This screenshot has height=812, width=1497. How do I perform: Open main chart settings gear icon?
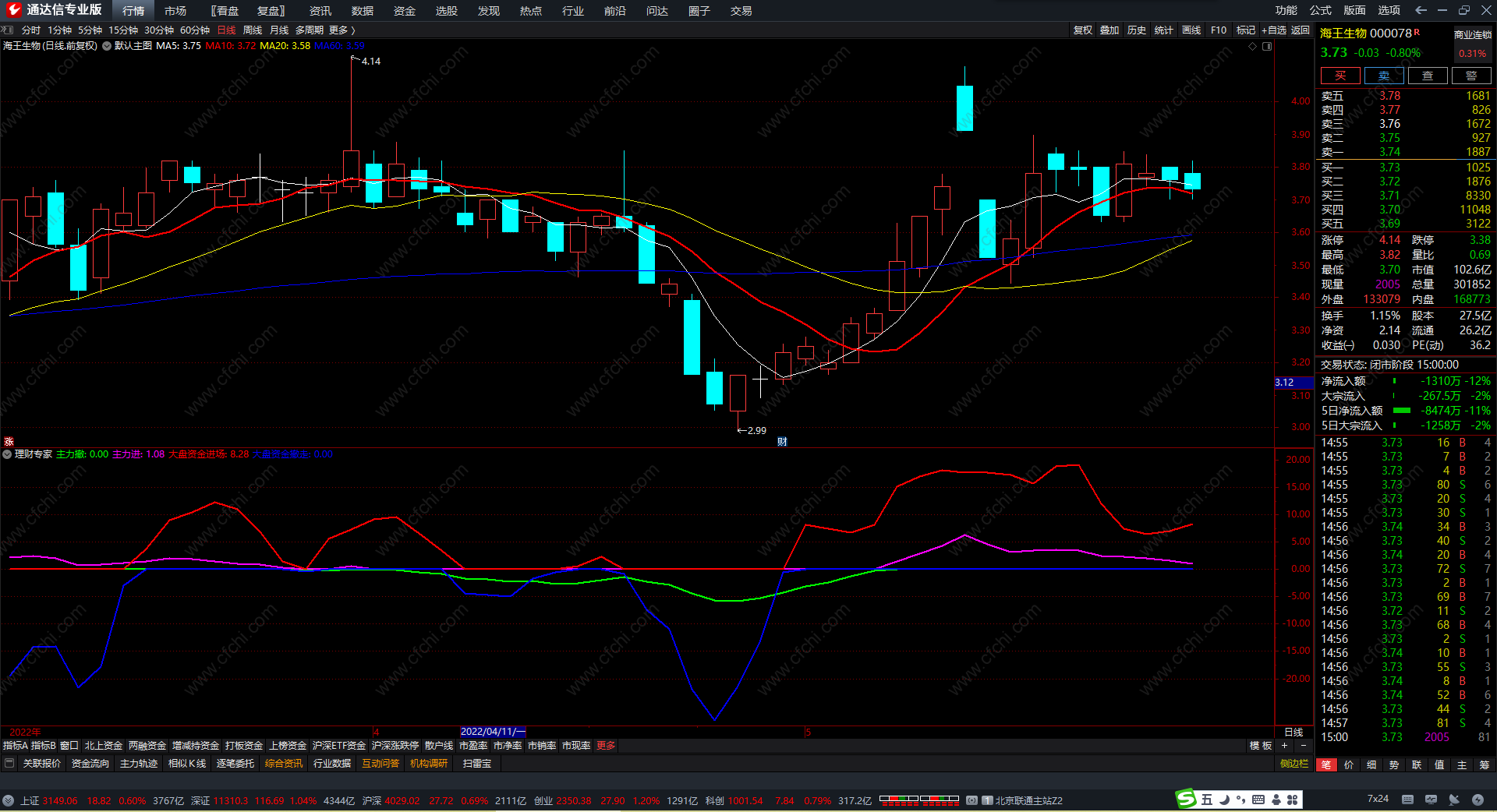pyautogui.click(x=107, y=46)
